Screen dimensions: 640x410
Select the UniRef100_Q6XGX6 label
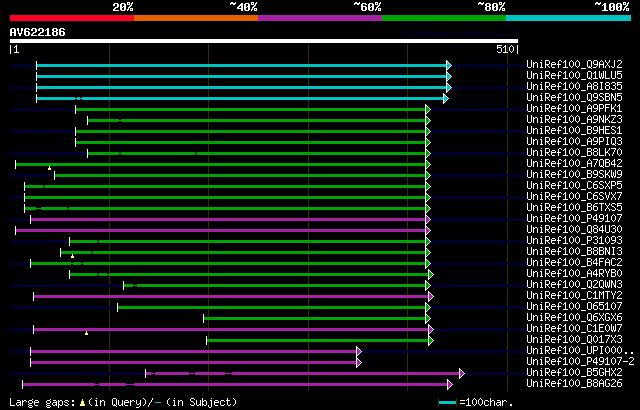point(574,317)
